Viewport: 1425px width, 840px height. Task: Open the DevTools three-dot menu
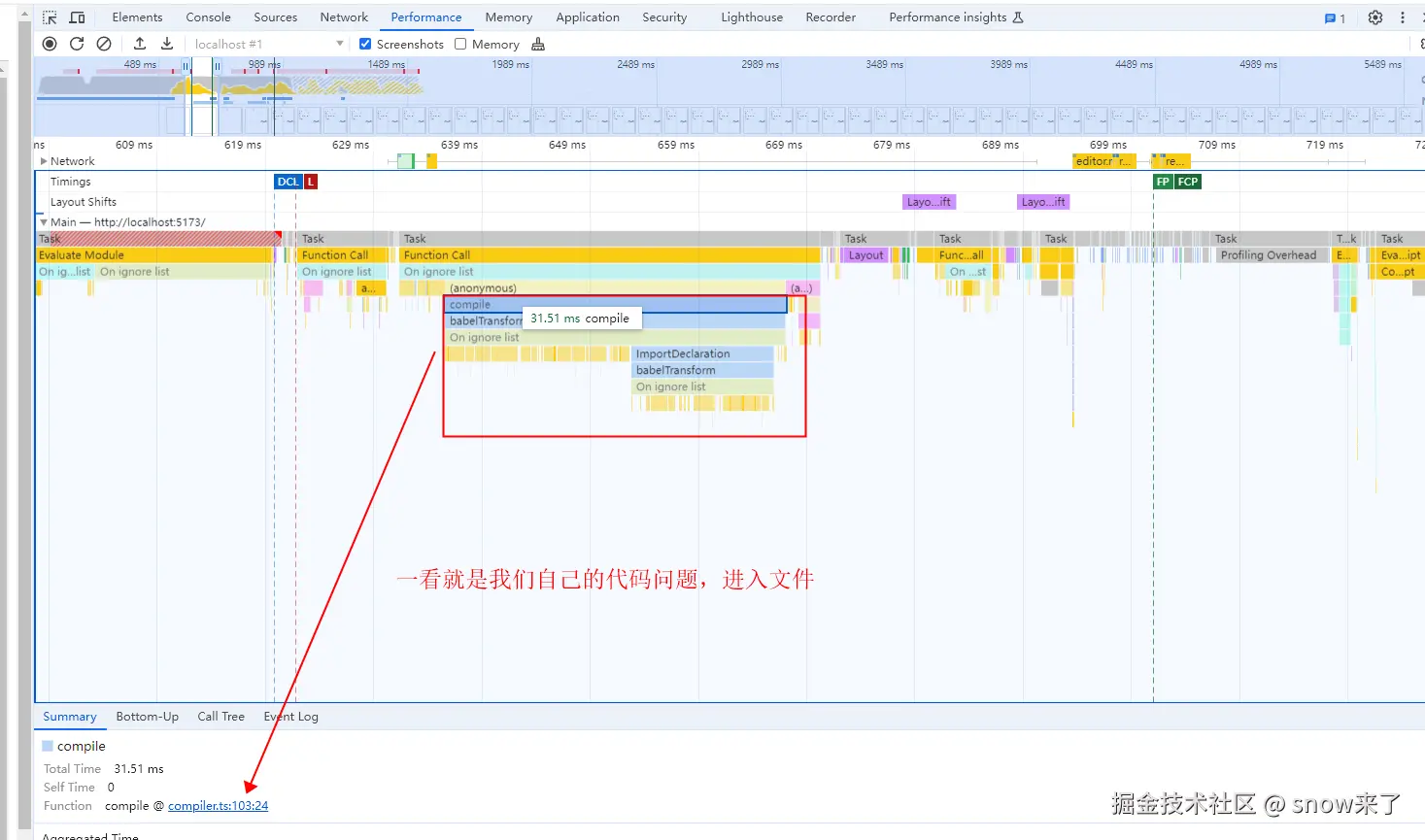pyautogui.click(x=1403, y=17)
